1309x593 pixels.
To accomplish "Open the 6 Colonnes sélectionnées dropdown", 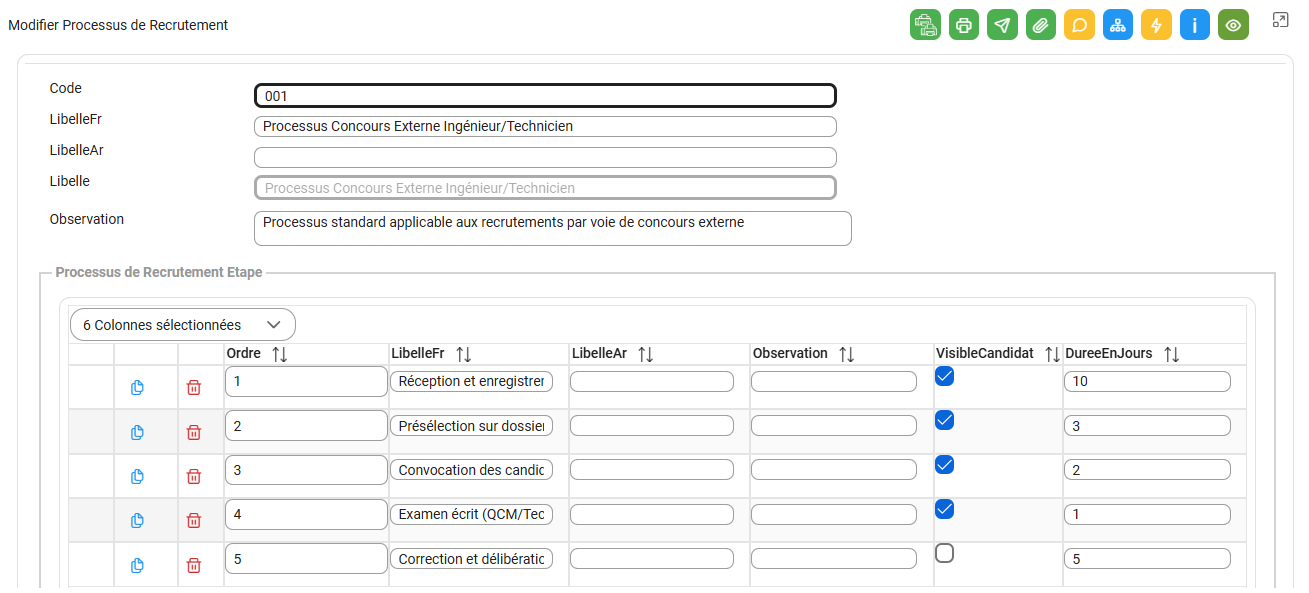I will click(183, 325).
